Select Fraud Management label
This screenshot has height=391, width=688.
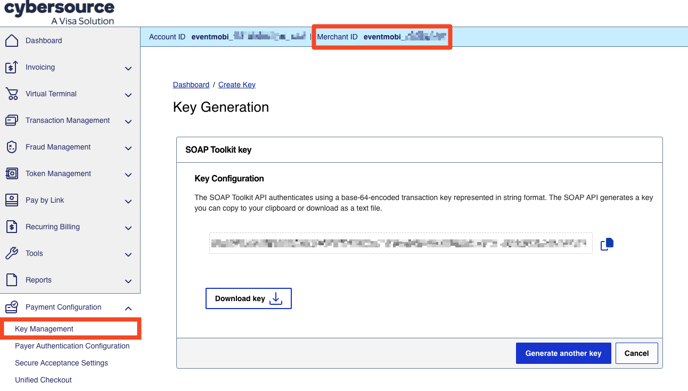click(x=58, y=147)
